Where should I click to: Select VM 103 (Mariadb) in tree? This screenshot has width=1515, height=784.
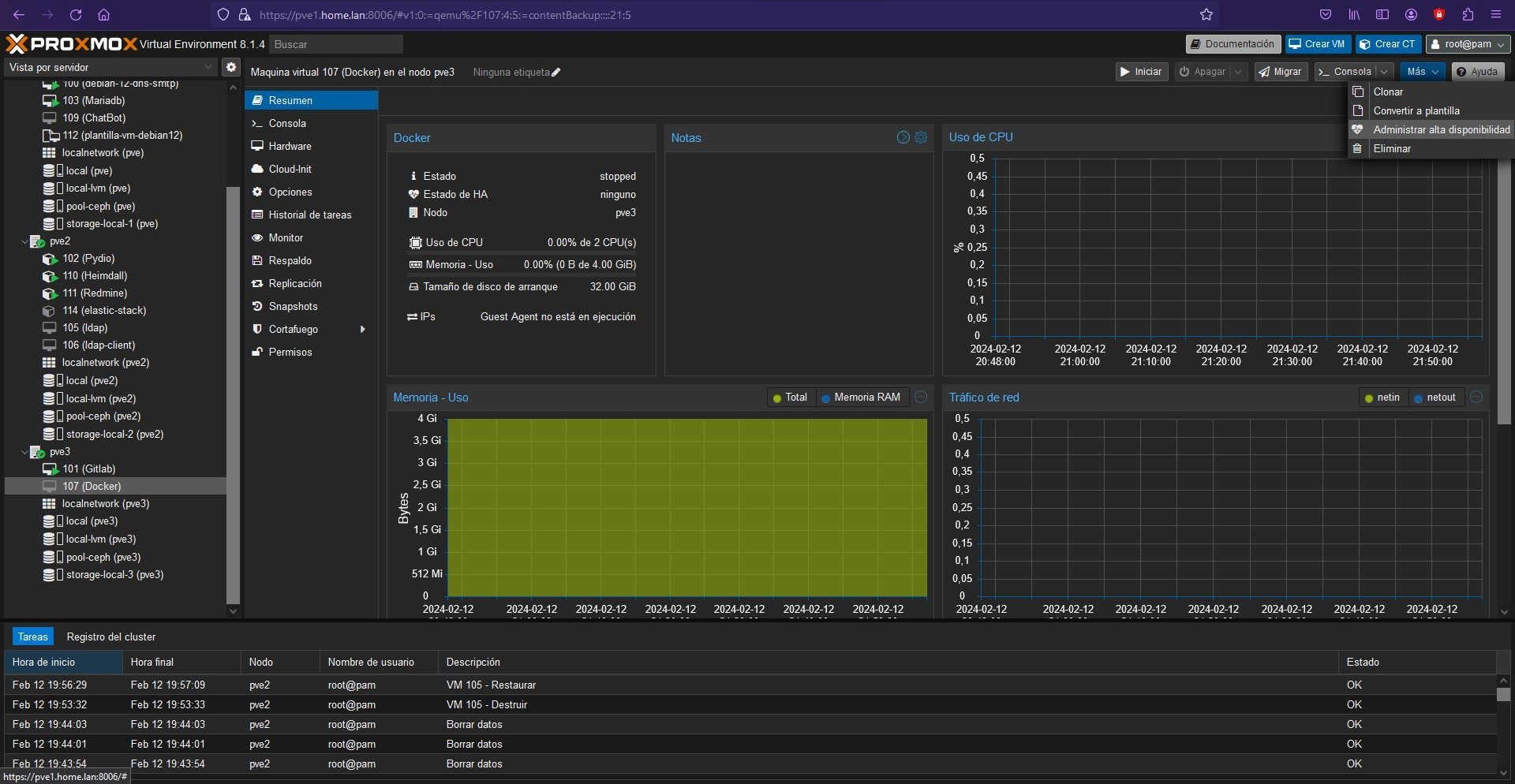(93, 100)
